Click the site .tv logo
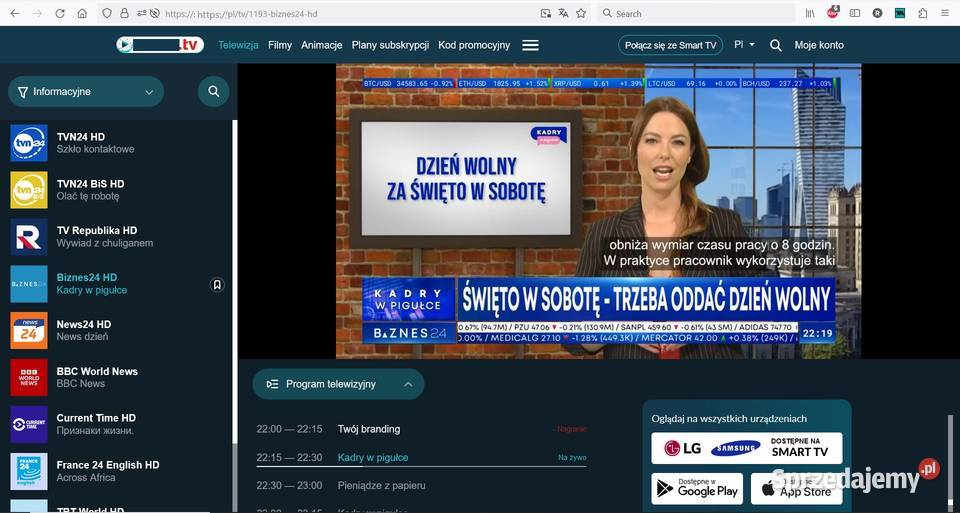Viewport: 960px width, 513px height. point(160,45)
